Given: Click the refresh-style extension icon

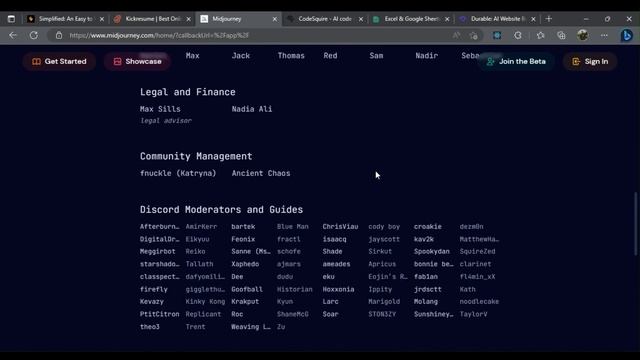Looking at the screenshot, I should (x=518, y=36).
